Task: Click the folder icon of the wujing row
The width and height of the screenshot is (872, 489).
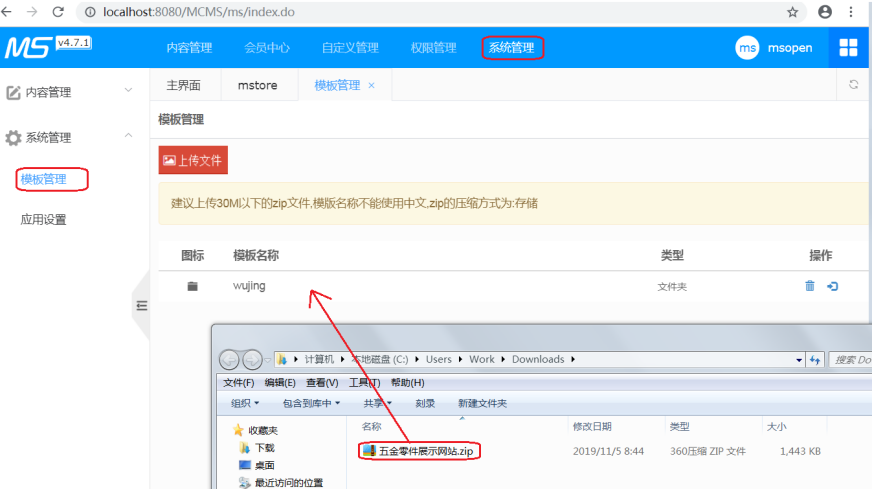Action: coord(192,286)
